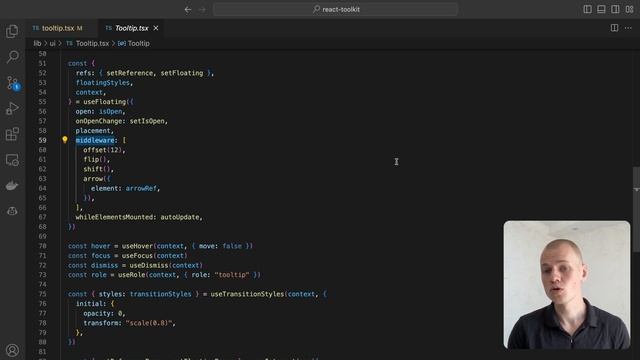Open the Extensions view

[12, 134]
